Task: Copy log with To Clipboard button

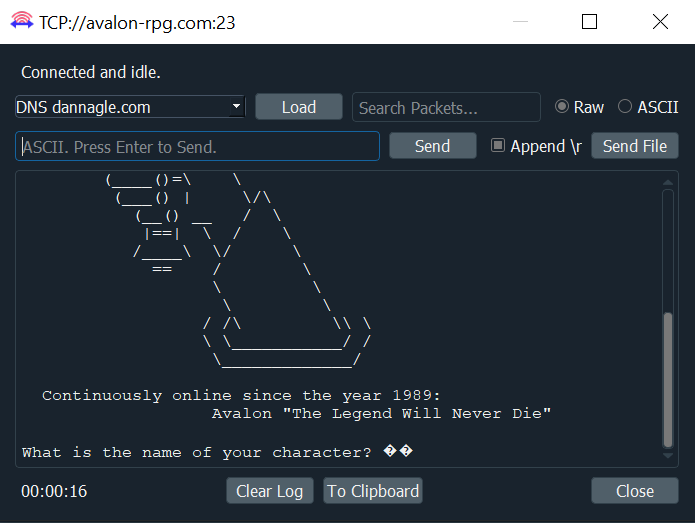Action: [373, 491]
